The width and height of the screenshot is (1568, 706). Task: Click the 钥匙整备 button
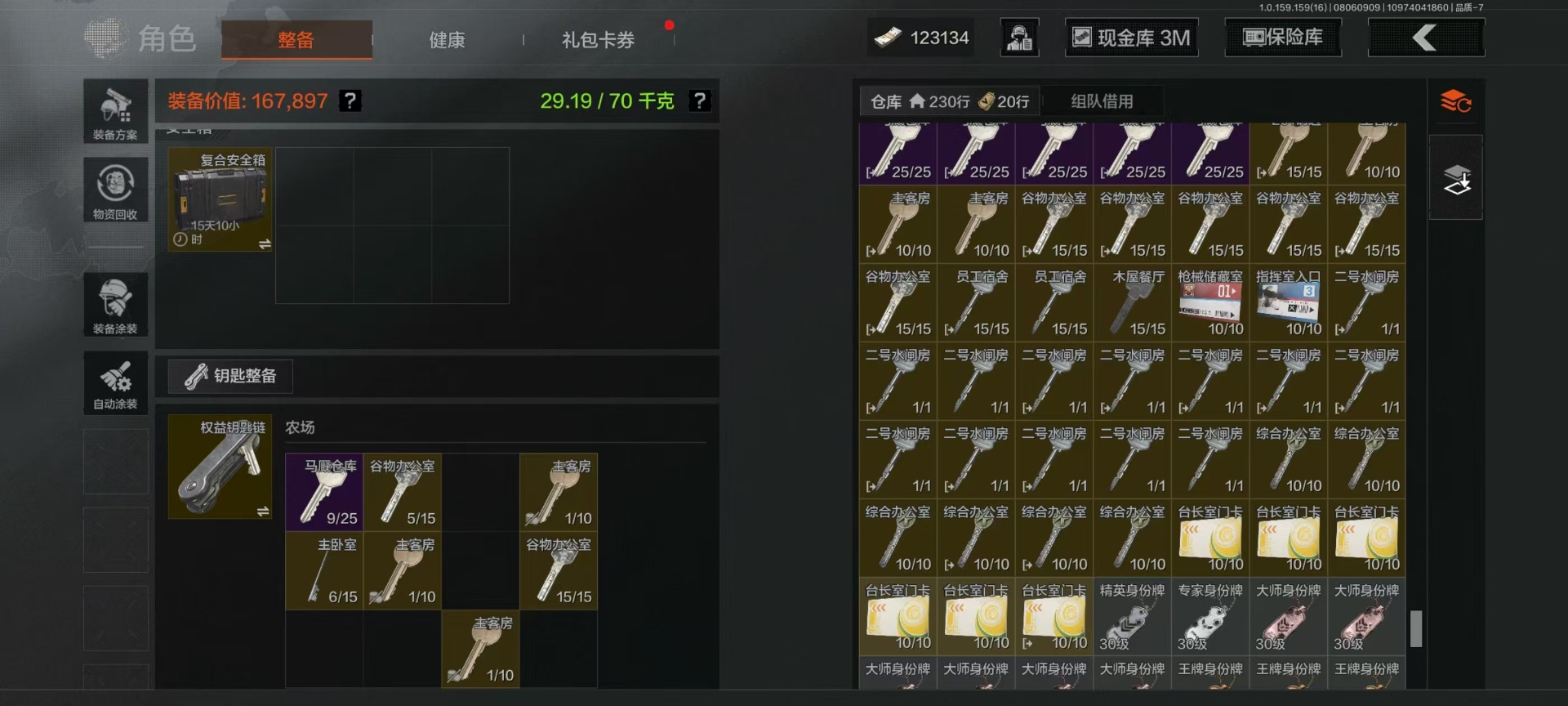[x=230, y=376]
